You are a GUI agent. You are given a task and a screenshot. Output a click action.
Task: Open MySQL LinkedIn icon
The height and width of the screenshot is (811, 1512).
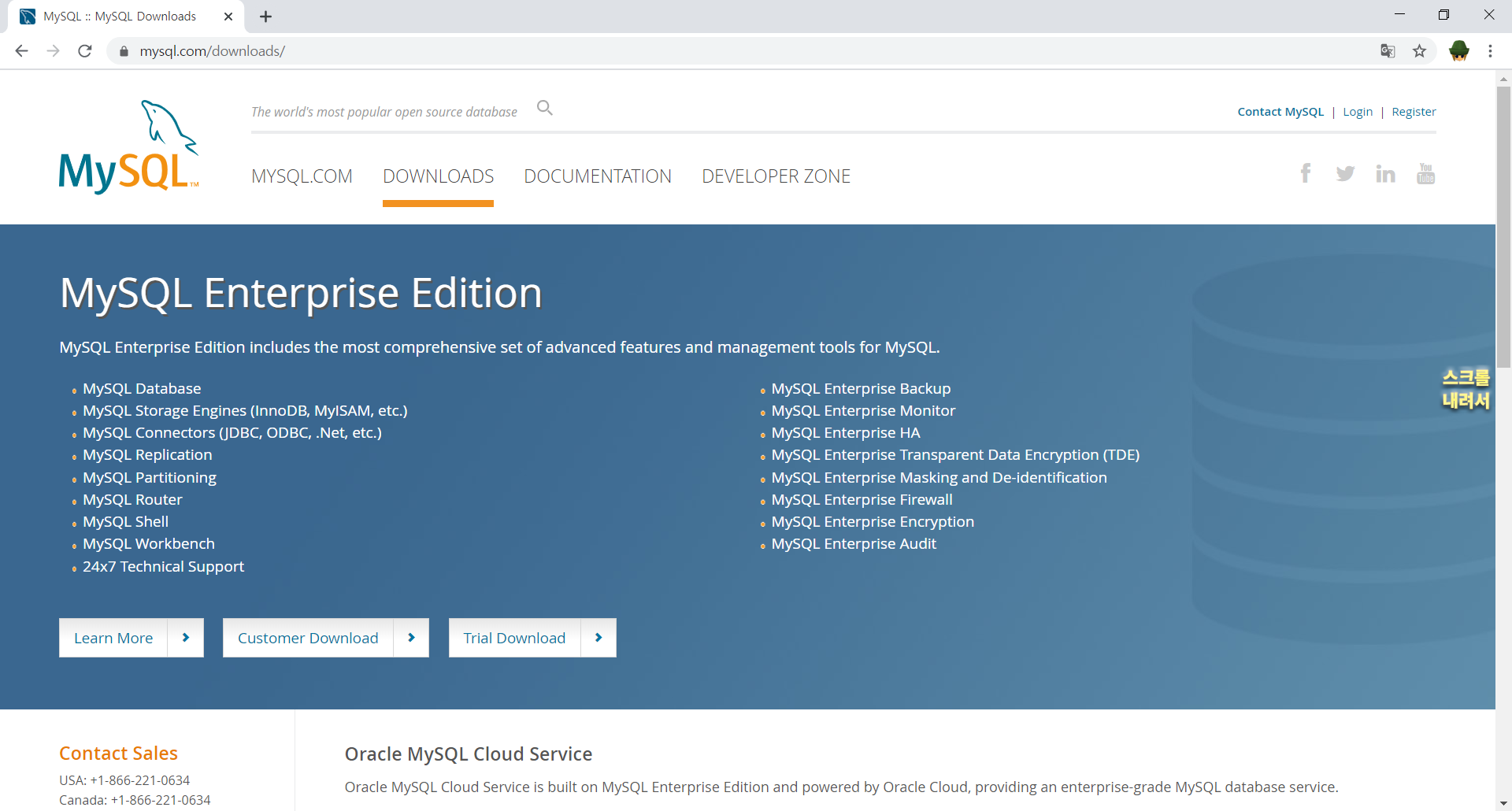click(x=1385, y=173)
